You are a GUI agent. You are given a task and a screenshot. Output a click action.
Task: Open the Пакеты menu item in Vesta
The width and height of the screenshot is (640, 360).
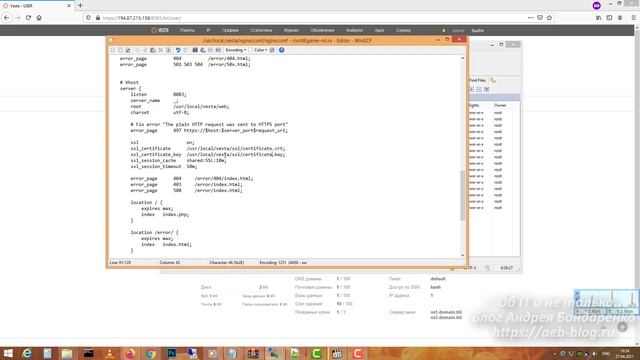click(187, 30)
